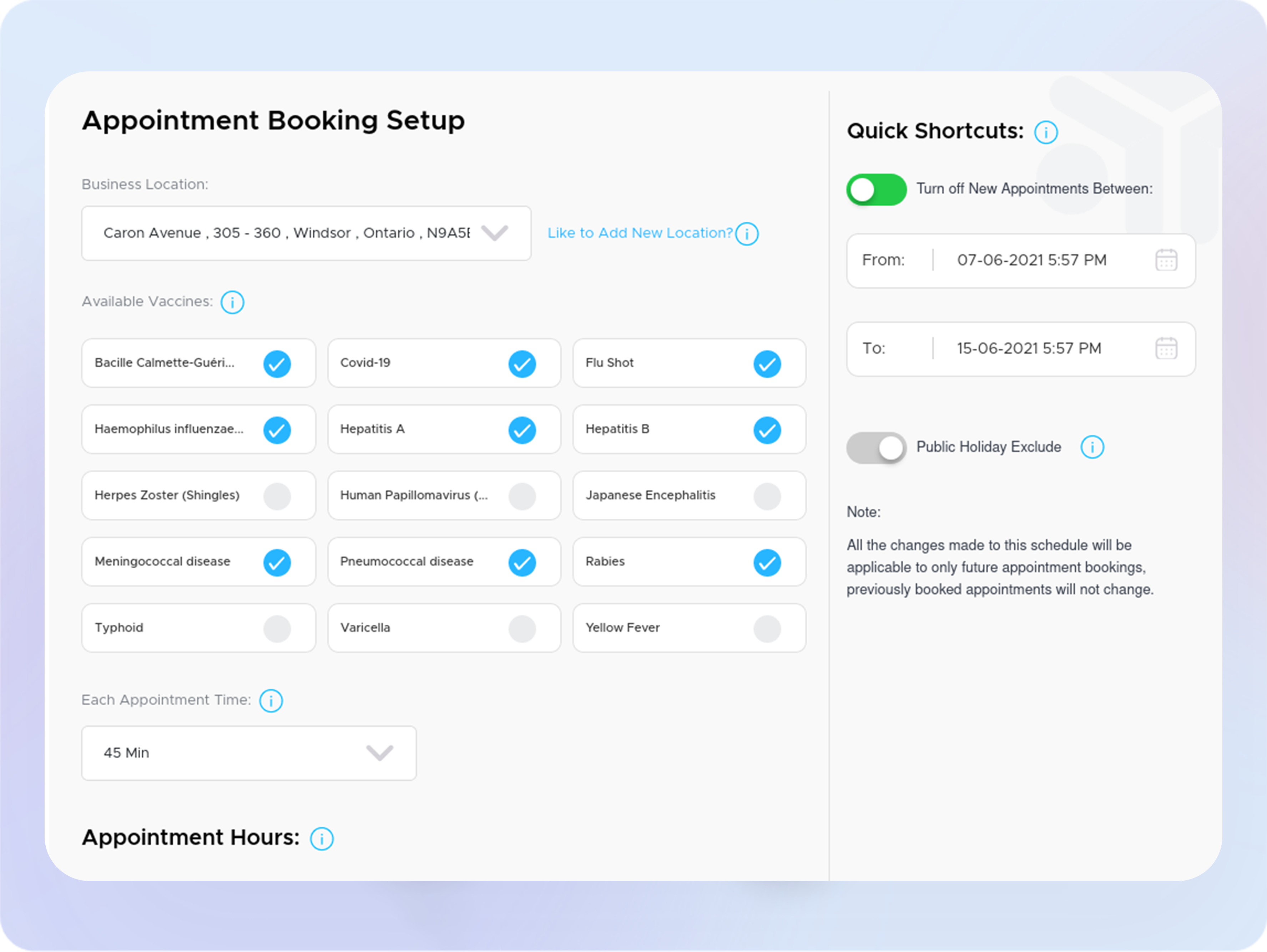
Task: Open calendar icon in From date field
Action: 1166,260
